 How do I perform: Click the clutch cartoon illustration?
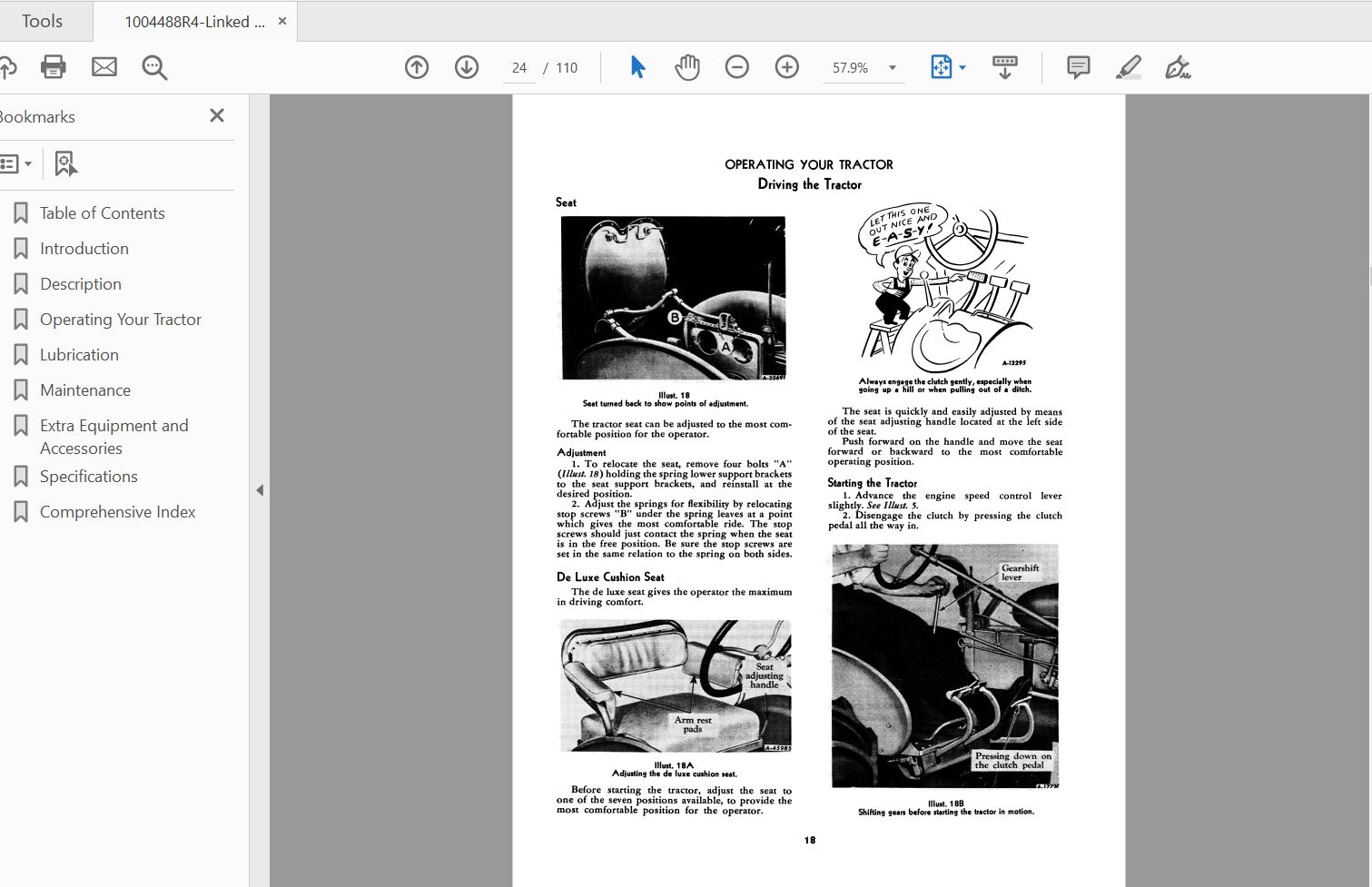pyautogui.click(x=945, y=289)
